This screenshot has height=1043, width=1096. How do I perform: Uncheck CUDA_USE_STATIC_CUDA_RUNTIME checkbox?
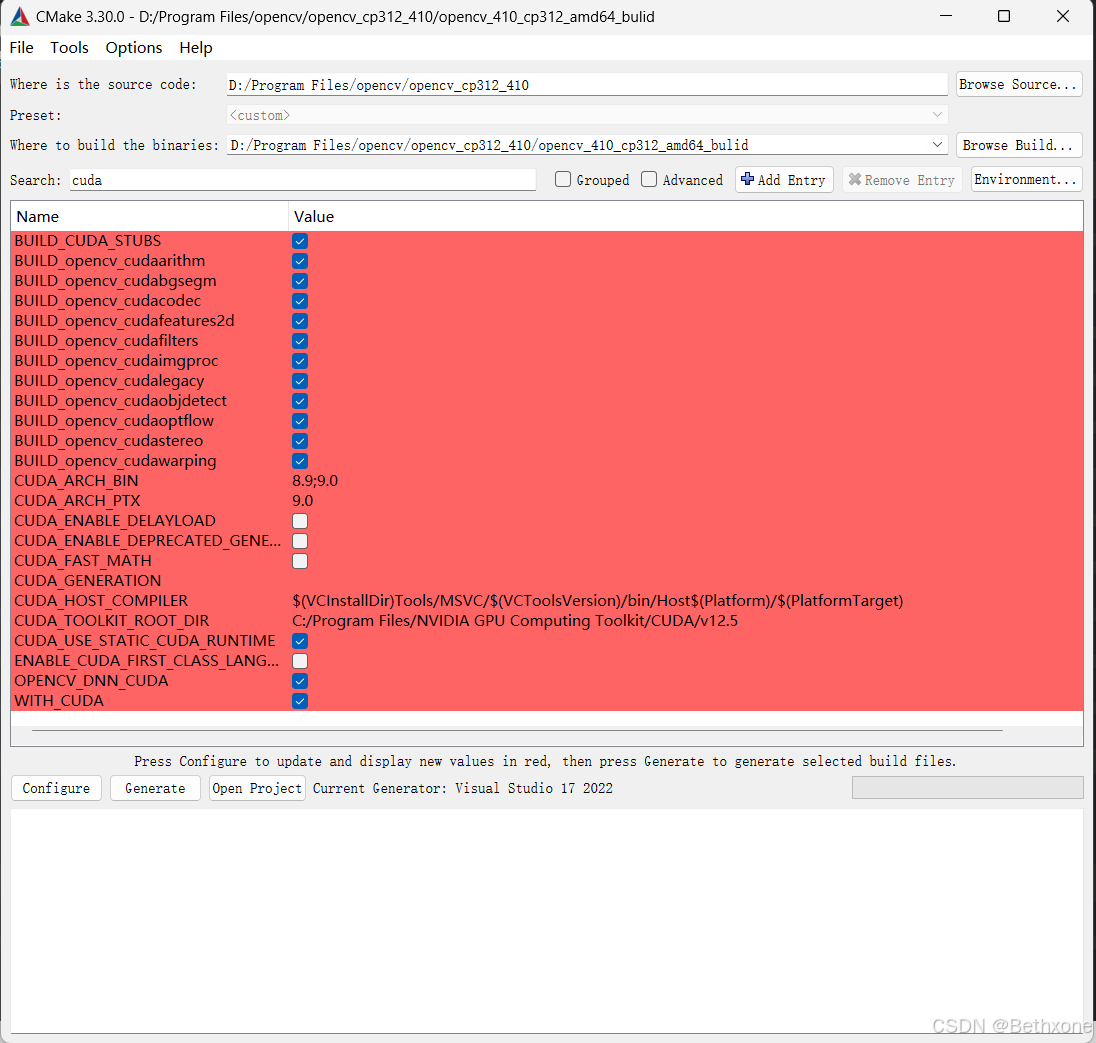pos(300,641)
